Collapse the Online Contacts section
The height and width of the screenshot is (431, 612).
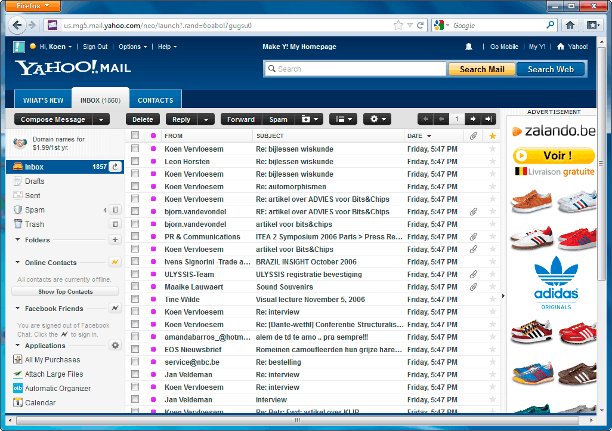pyautogui.click(x=18, y=262)
